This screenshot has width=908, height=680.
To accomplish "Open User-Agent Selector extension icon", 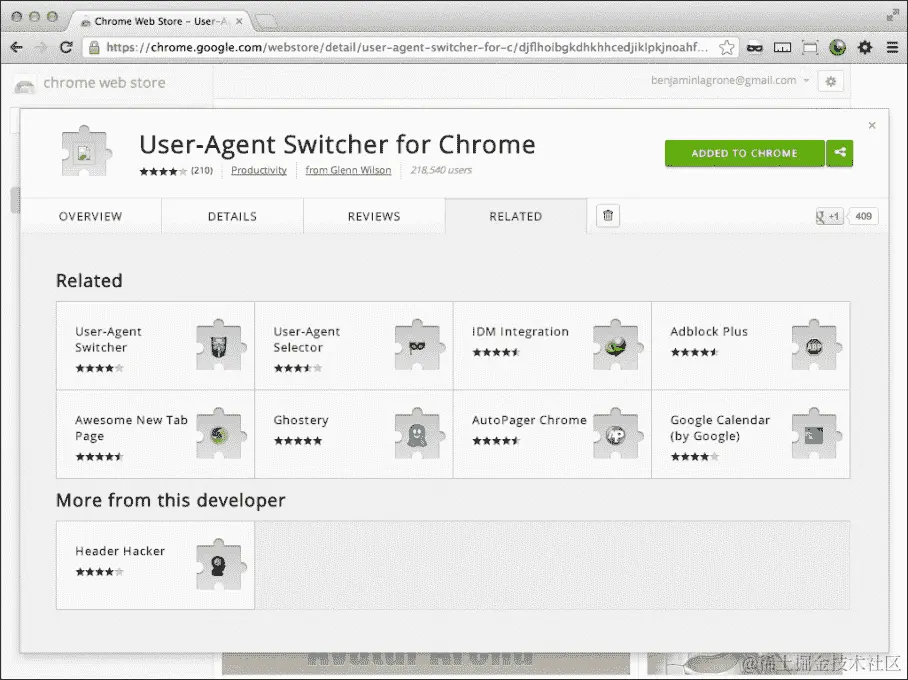I will (x=419, y=346).
